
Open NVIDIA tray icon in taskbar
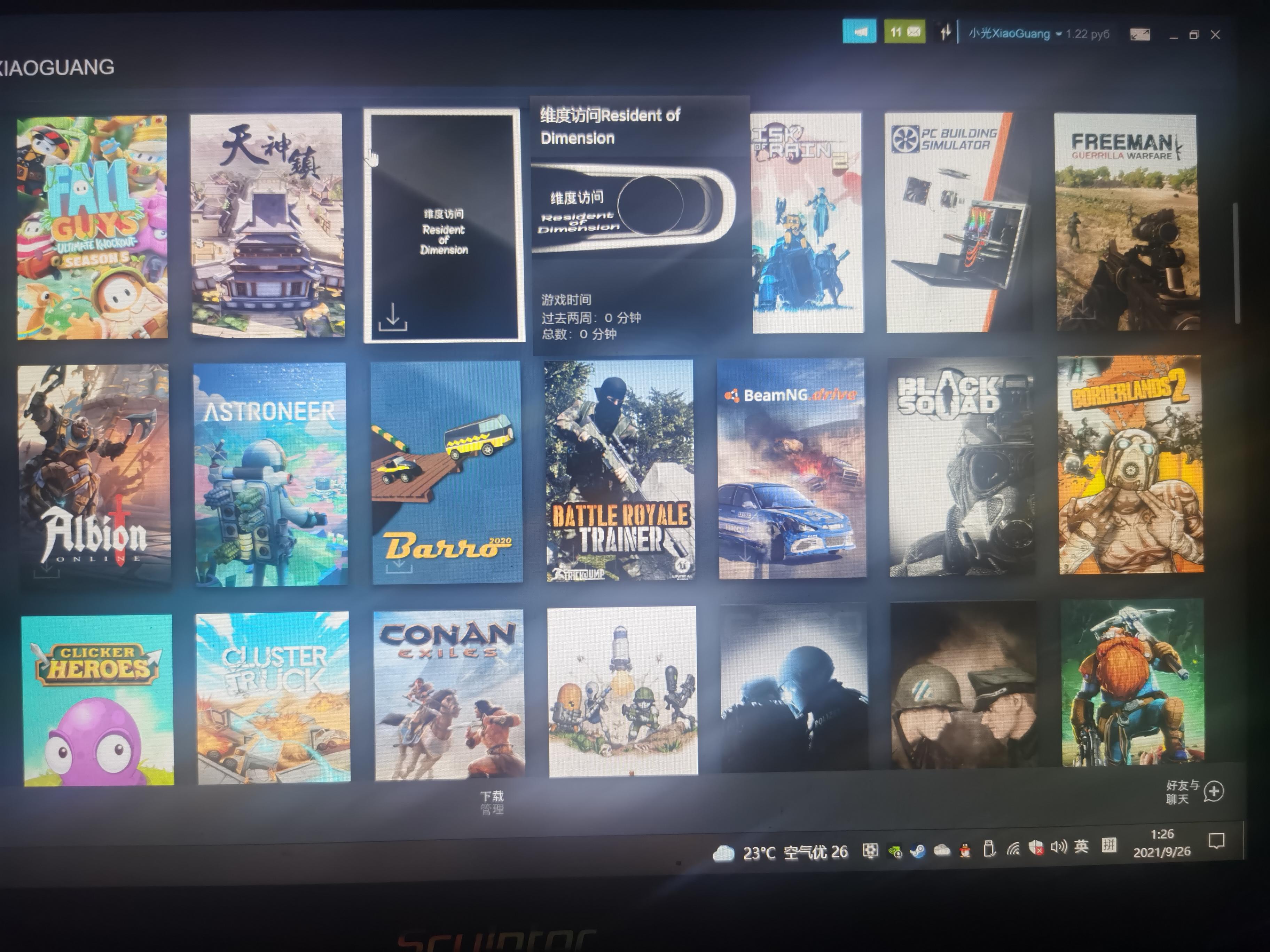point(895,852)
